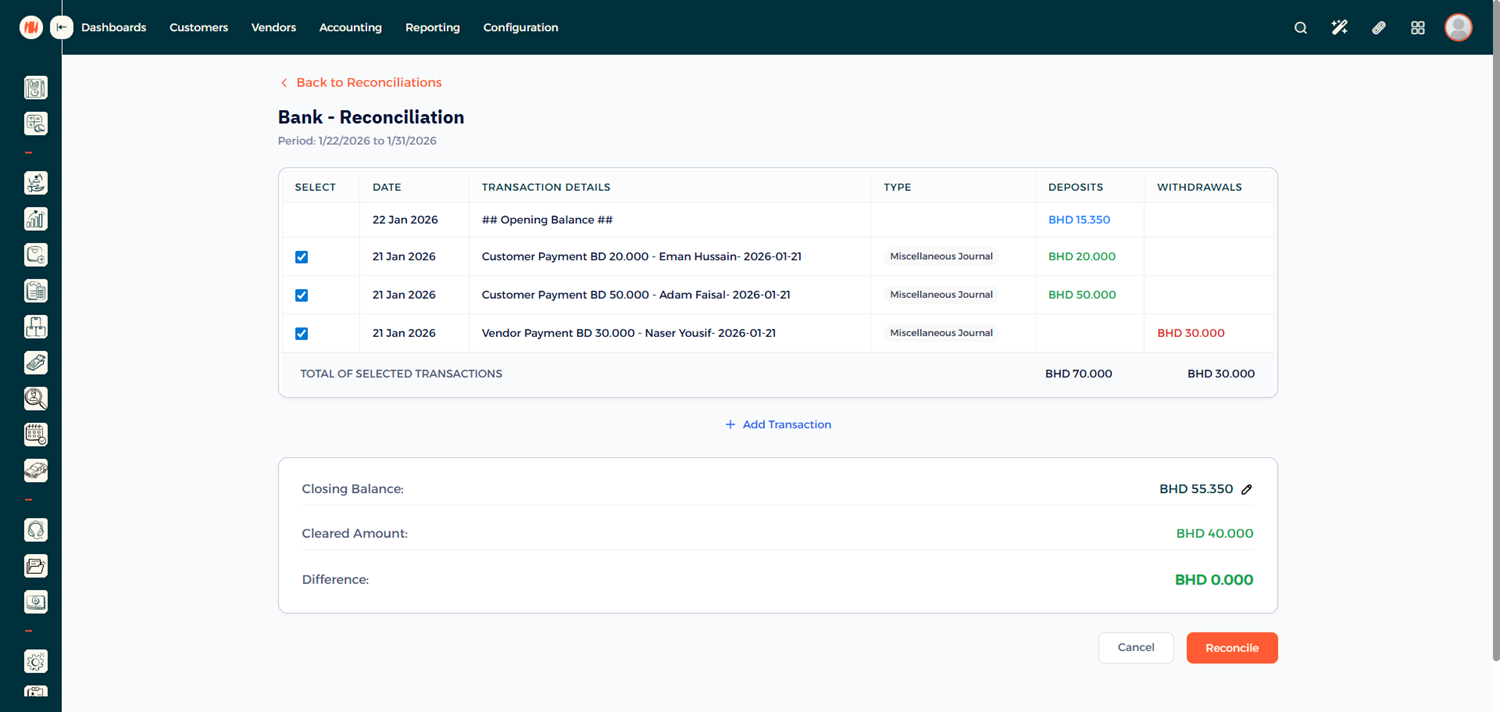
Task: Uncheck the Eman Hussain customer payment row
Action: (x=301, y=257)
